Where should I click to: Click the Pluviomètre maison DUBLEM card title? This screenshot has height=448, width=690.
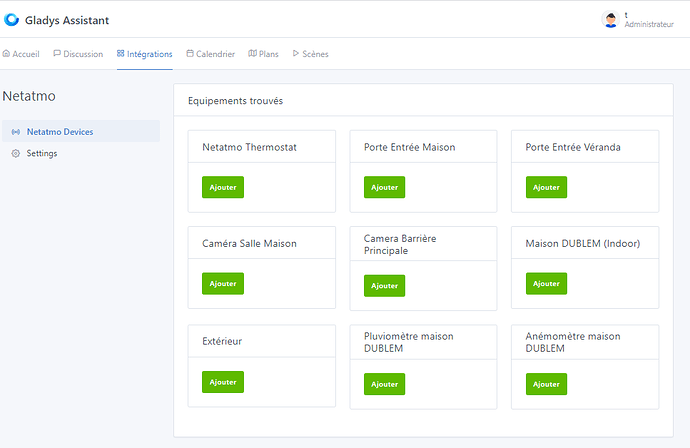pyautogui.click(x=408, y=342)
